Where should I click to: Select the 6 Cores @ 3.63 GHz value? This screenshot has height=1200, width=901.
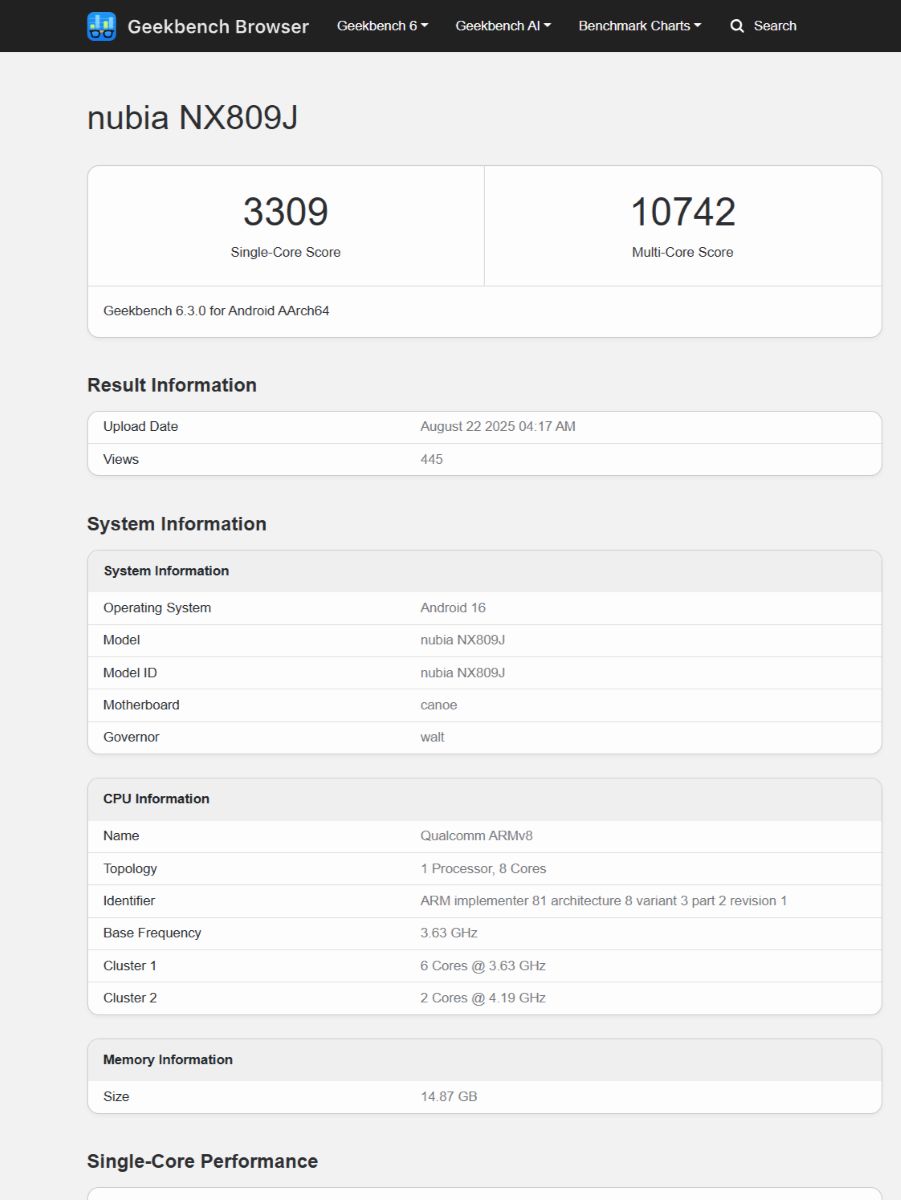coord(483,966)
